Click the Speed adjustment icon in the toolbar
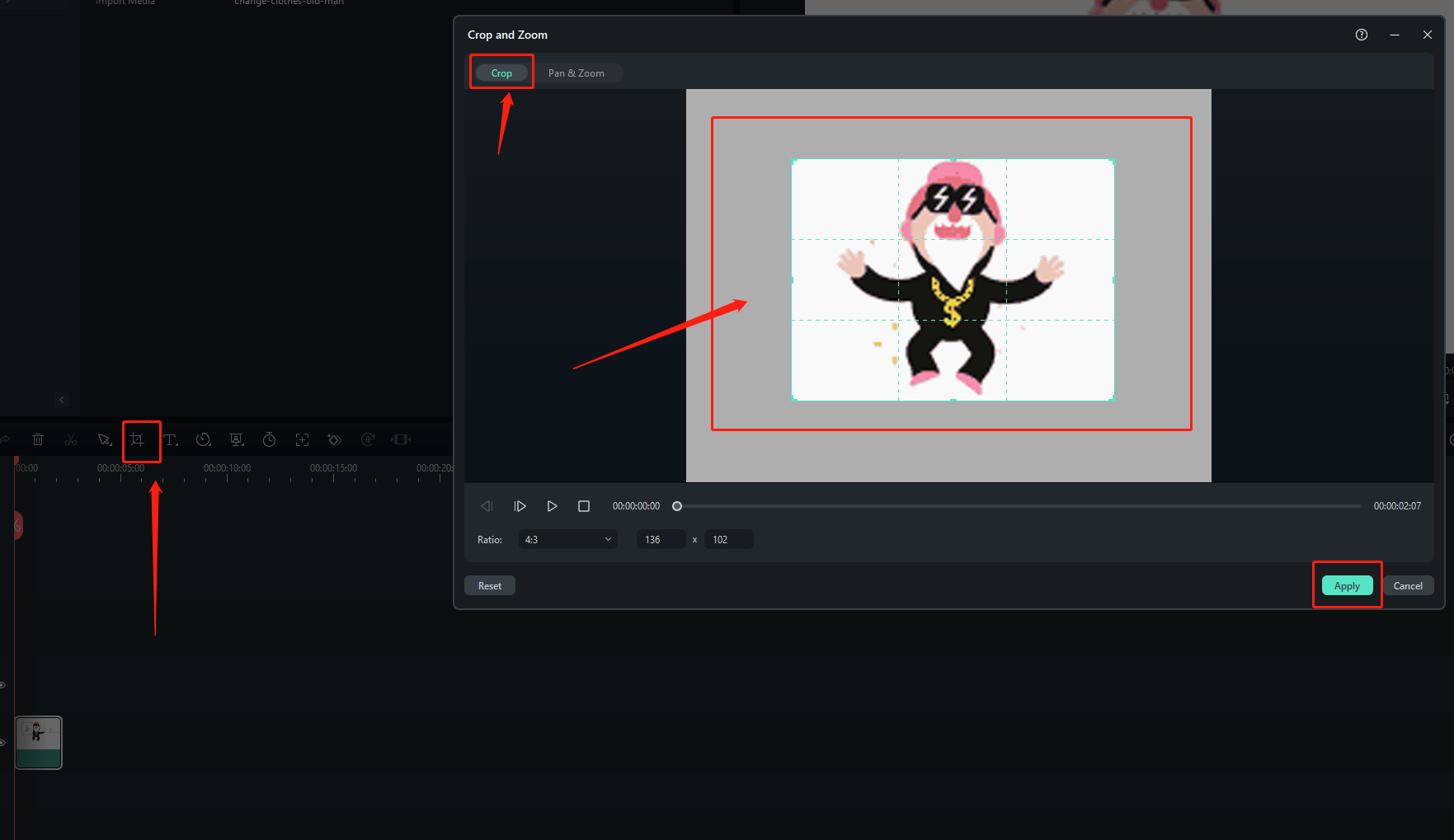Viewport: 1454px width, 840px height. point(203,440)
